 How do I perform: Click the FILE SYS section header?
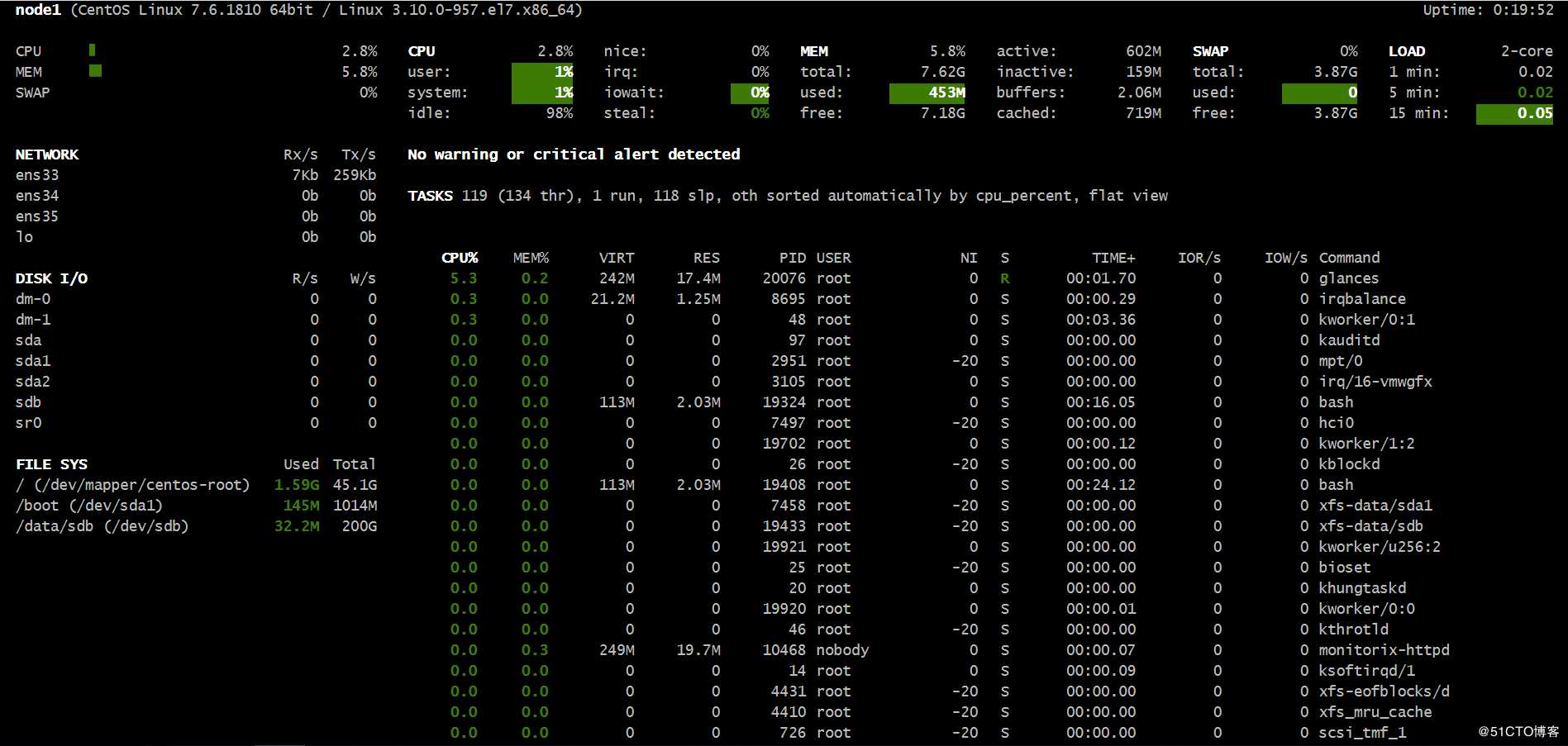point(51,464)
